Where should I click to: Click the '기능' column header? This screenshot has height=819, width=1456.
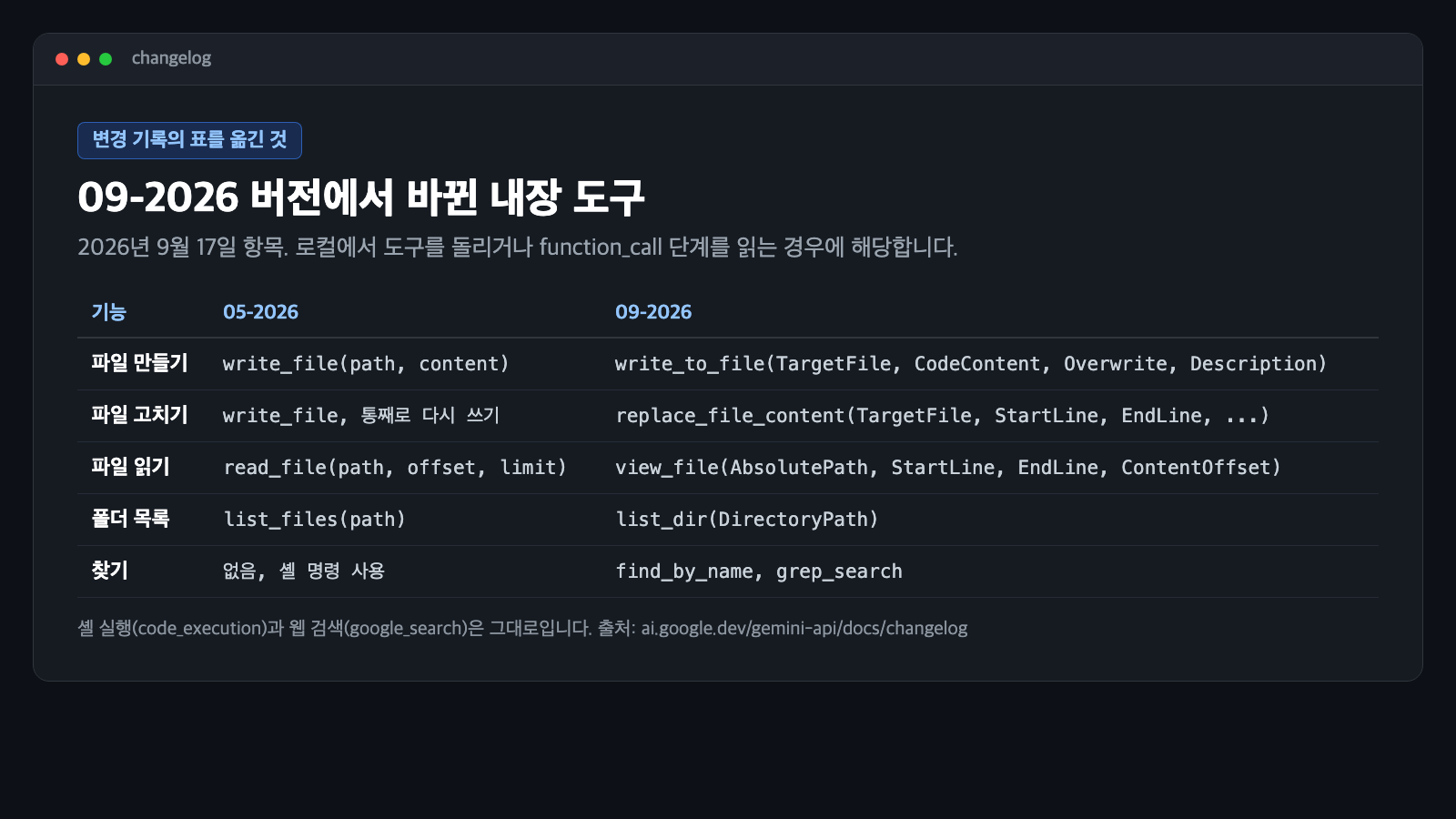(108, 312)
